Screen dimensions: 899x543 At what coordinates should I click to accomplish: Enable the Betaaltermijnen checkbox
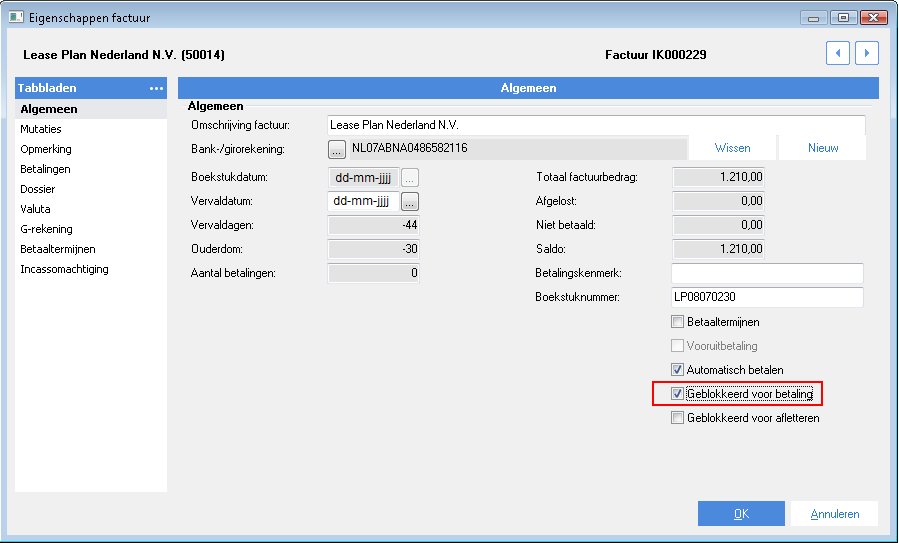coord(677,322)
